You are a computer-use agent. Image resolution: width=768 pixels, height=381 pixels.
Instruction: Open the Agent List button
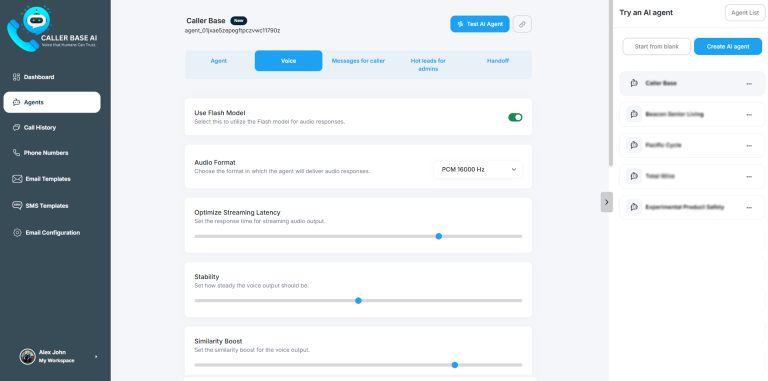point(745,13)
